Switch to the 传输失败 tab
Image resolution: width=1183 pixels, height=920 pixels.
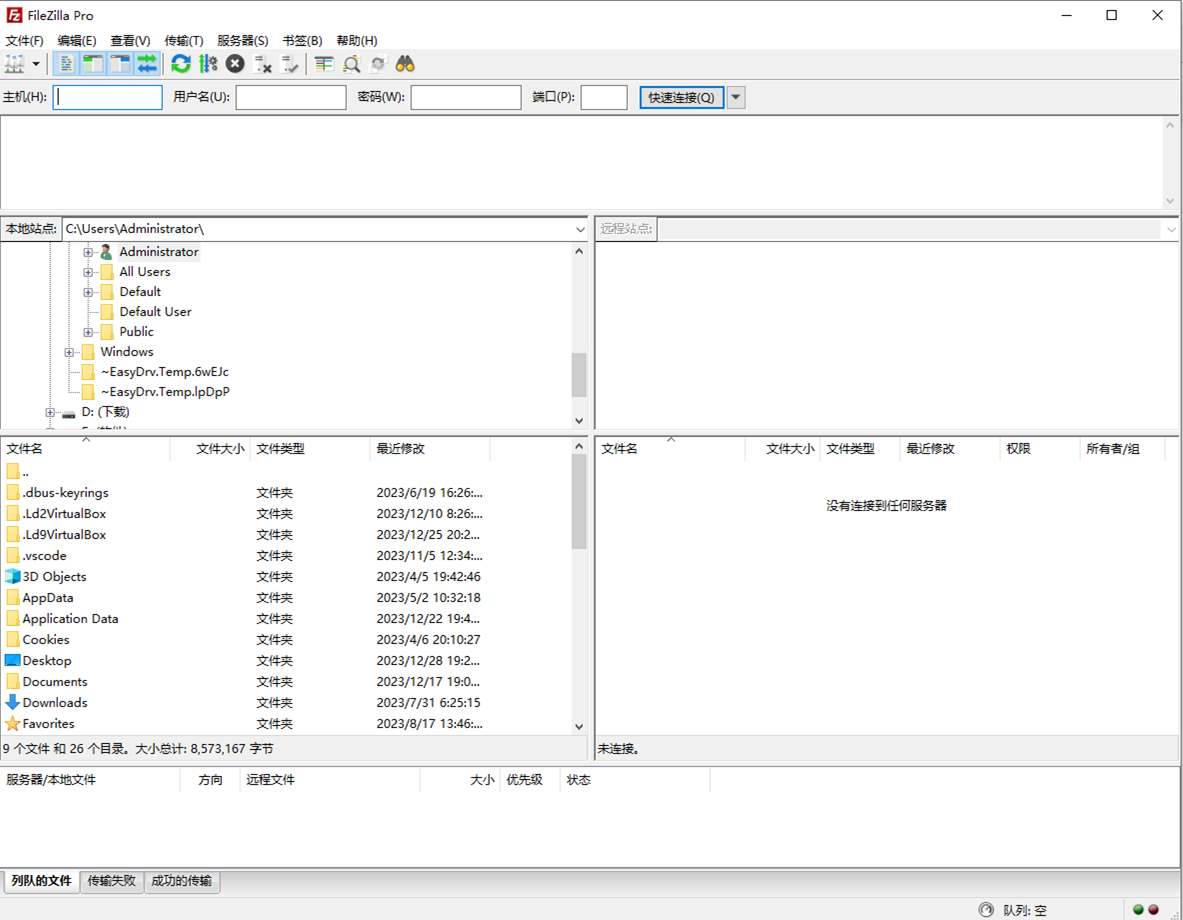click(111, 881)
